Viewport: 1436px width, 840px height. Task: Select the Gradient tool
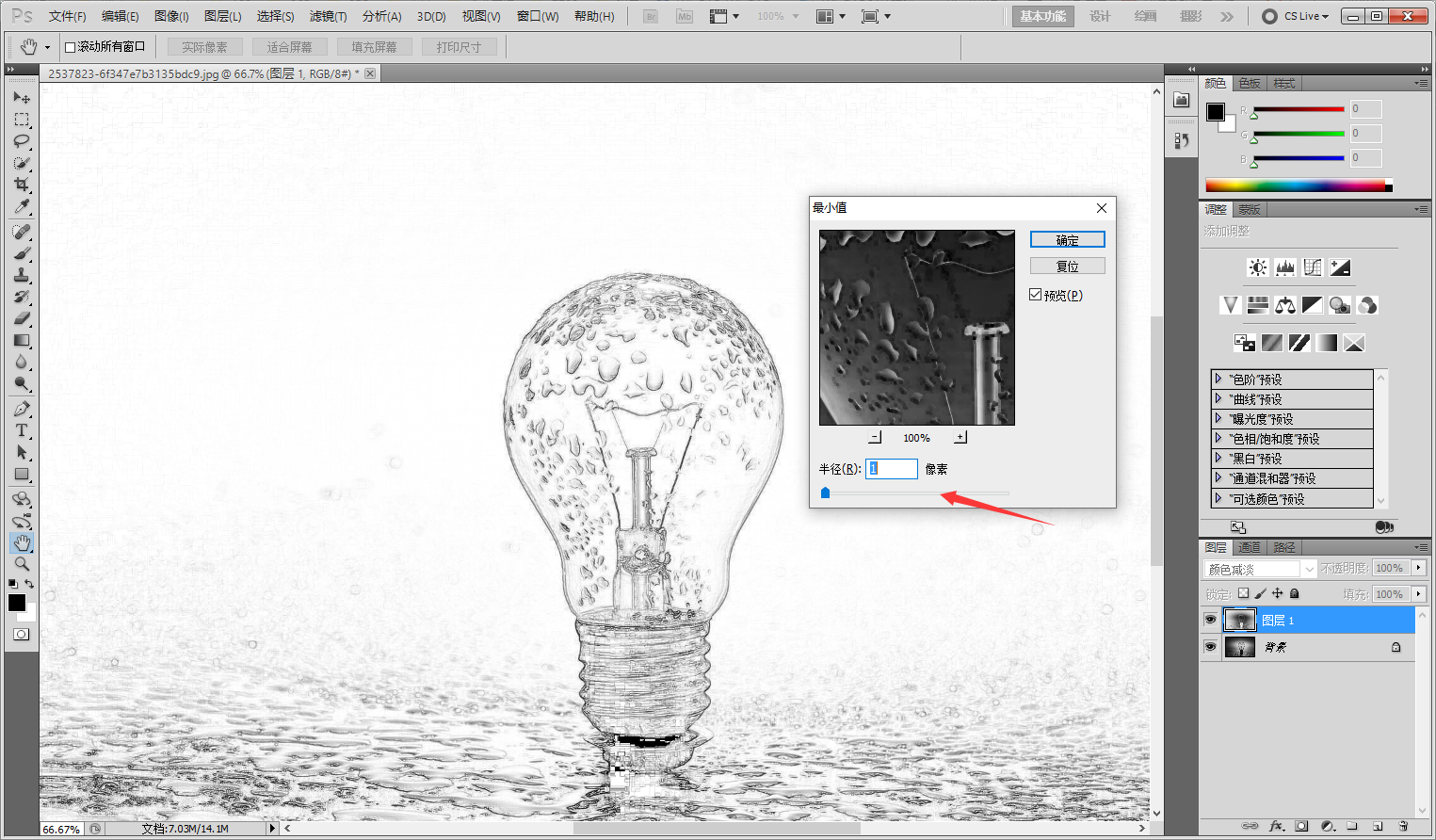[22, 341]
